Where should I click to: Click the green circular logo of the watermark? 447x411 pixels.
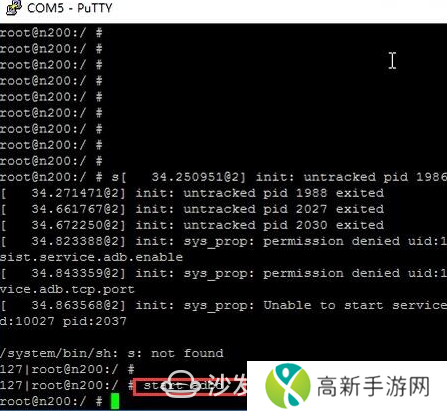288,386
